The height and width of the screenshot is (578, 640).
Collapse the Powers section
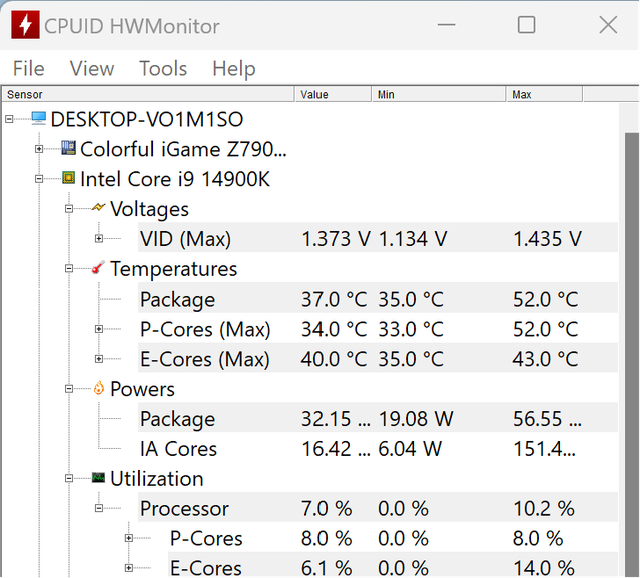point(69,389)
